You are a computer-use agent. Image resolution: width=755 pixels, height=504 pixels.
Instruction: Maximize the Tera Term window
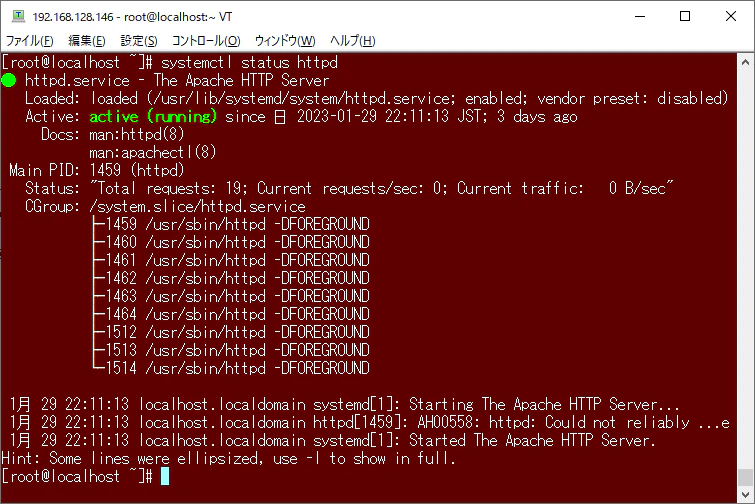[x=685, y=16]
